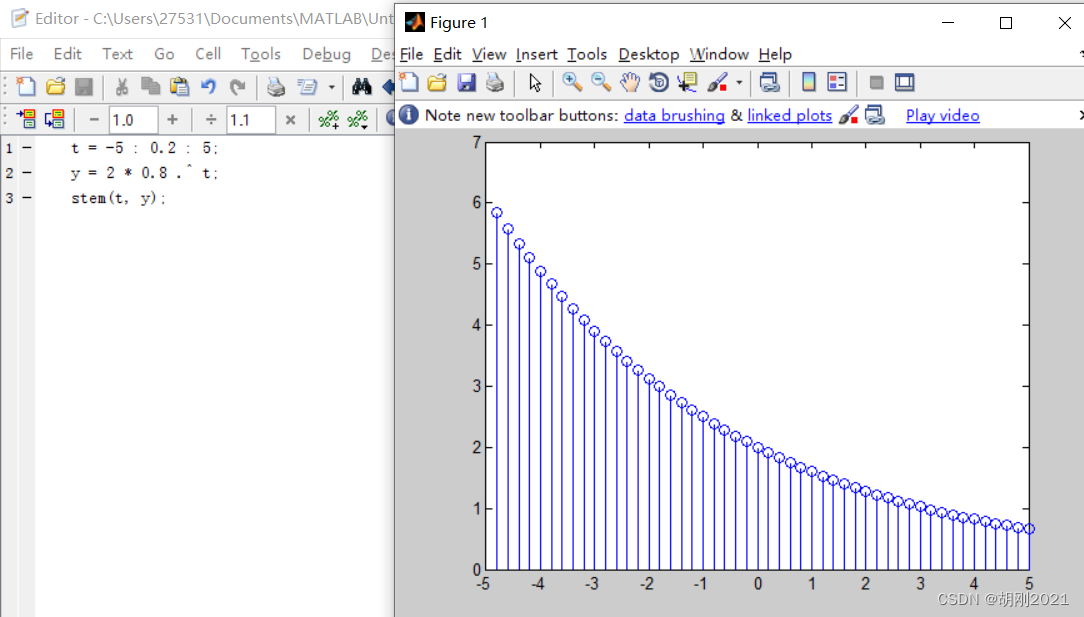
Task: Click Hide Plot Tools icon
Action: 876,82
